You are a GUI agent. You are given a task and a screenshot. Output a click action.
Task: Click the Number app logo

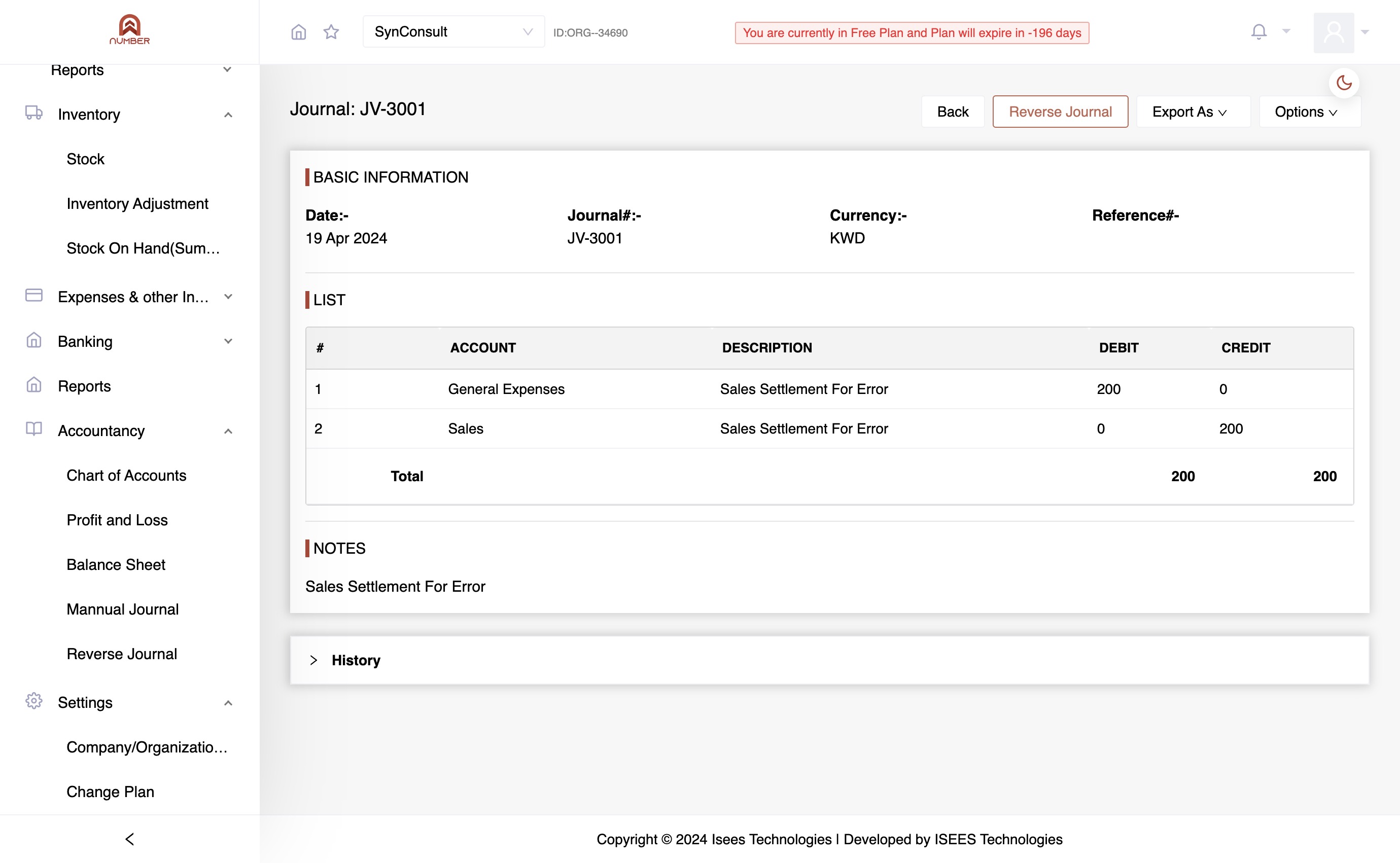(x=130, y=30)
